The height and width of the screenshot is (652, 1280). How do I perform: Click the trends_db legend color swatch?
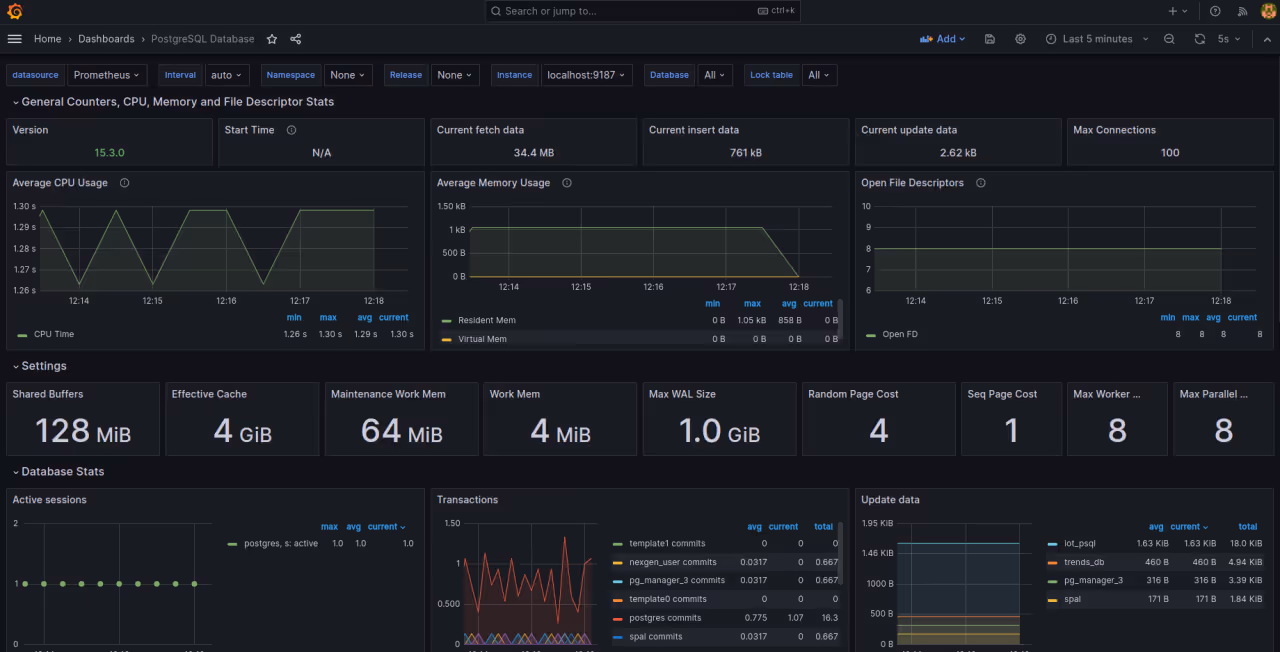pyautogui.click(x=1052, y=562)
